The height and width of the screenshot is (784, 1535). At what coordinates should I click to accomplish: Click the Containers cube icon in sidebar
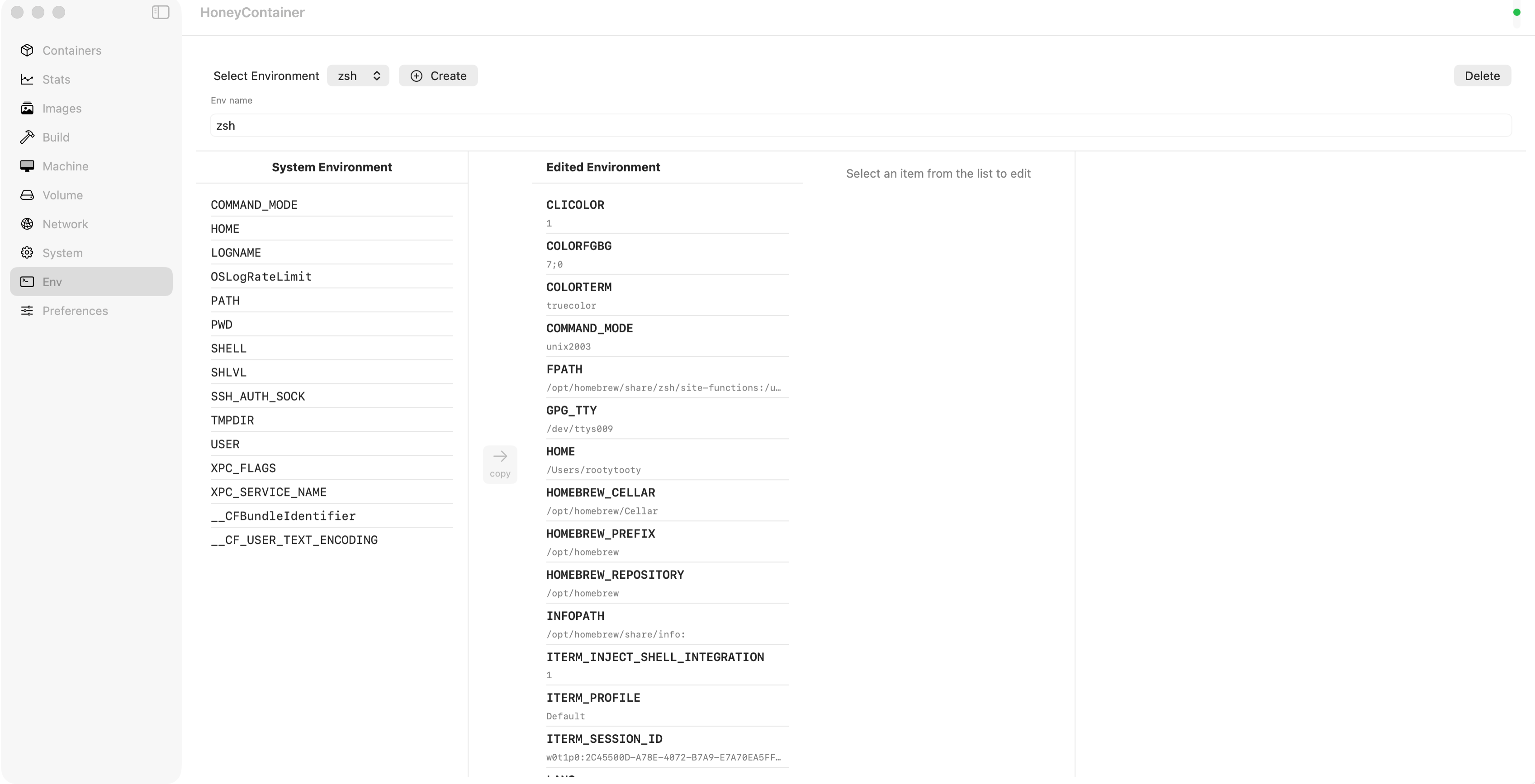point(27,51)
